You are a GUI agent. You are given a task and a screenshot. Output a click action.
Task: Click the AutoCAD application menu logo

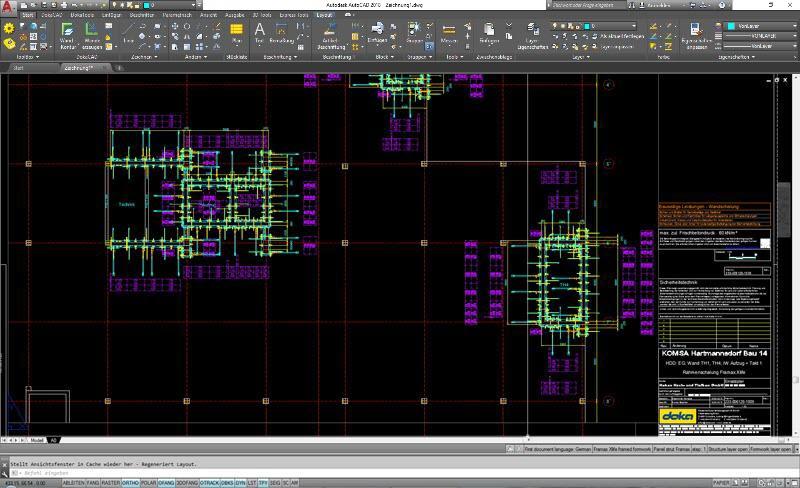[x=9, y=8]
